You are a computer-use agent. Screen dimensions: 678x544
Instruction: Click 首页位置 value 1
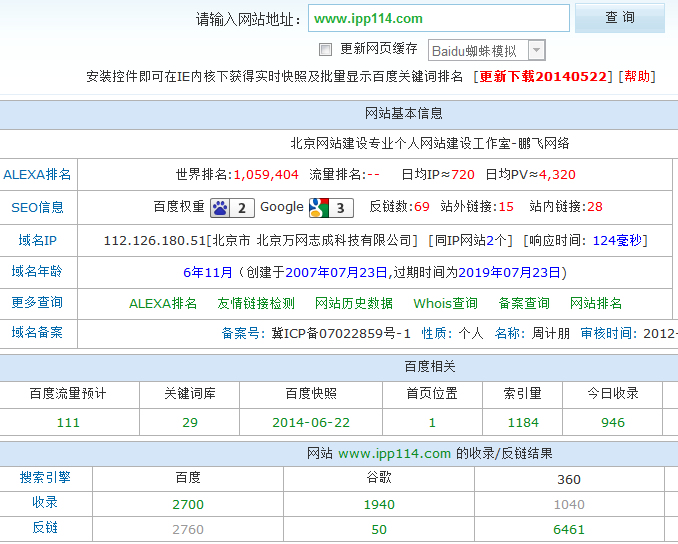432,422
